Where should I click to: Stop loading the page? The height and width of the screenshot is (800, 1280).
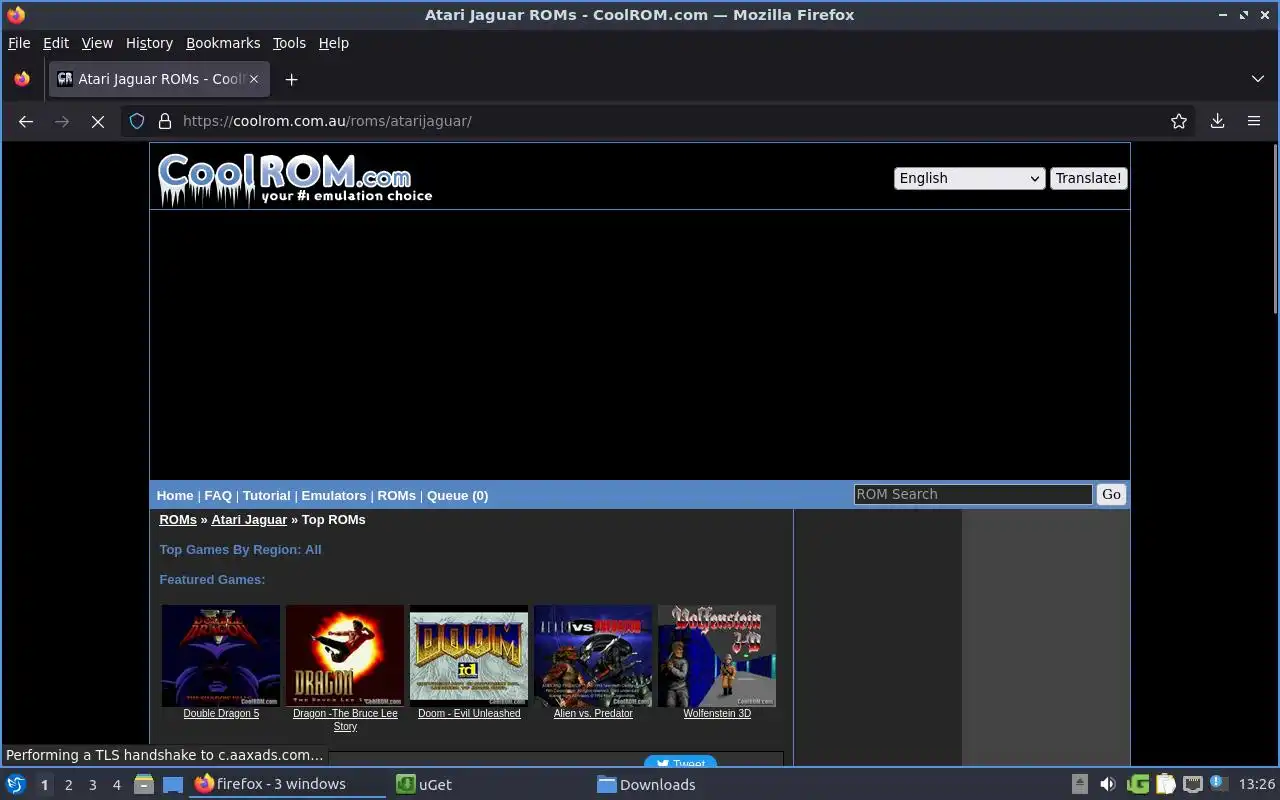click(x=98, y=121)
